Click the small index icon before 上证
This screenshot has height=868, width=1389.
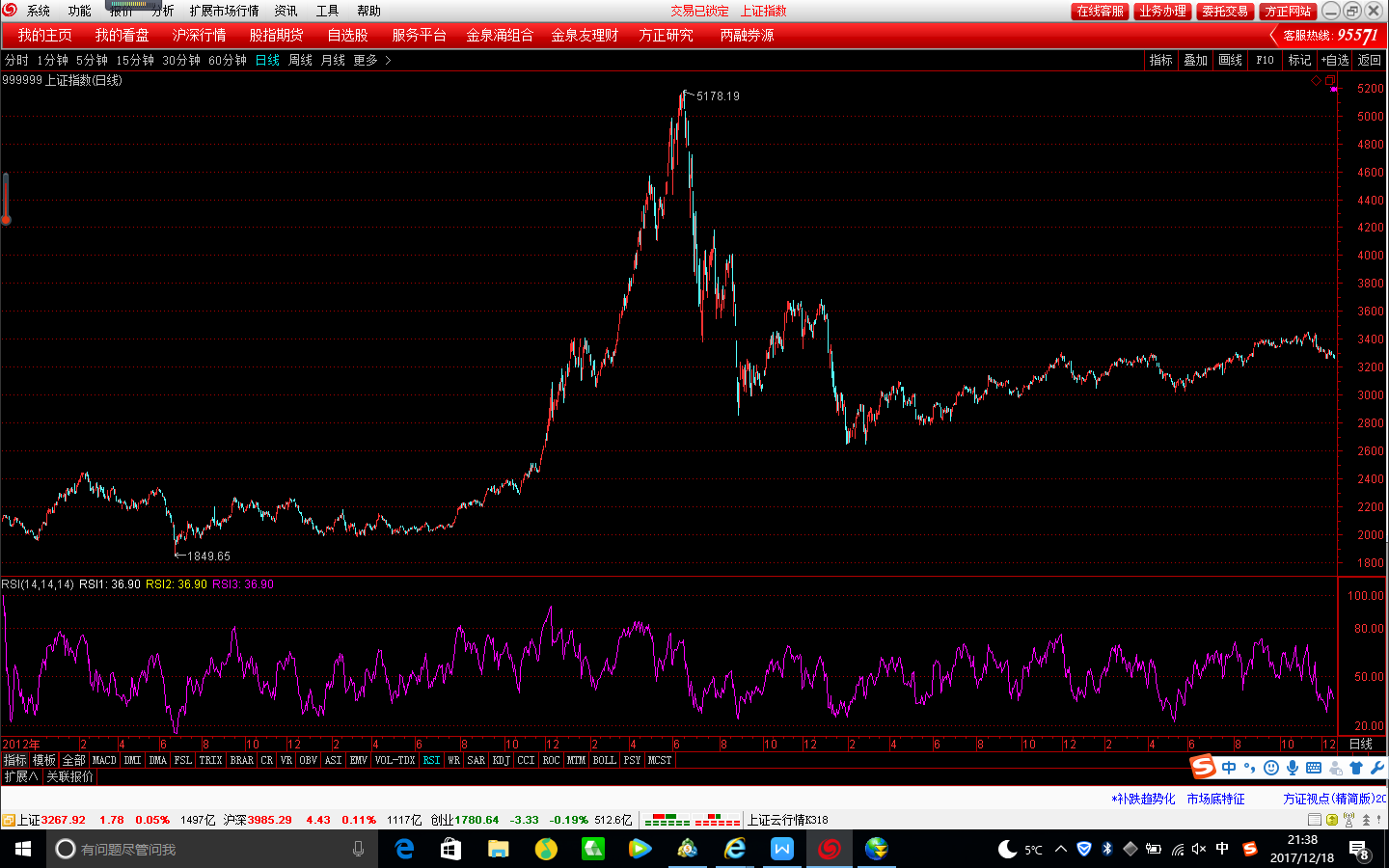pyautogui.click(x=8, y=820)
